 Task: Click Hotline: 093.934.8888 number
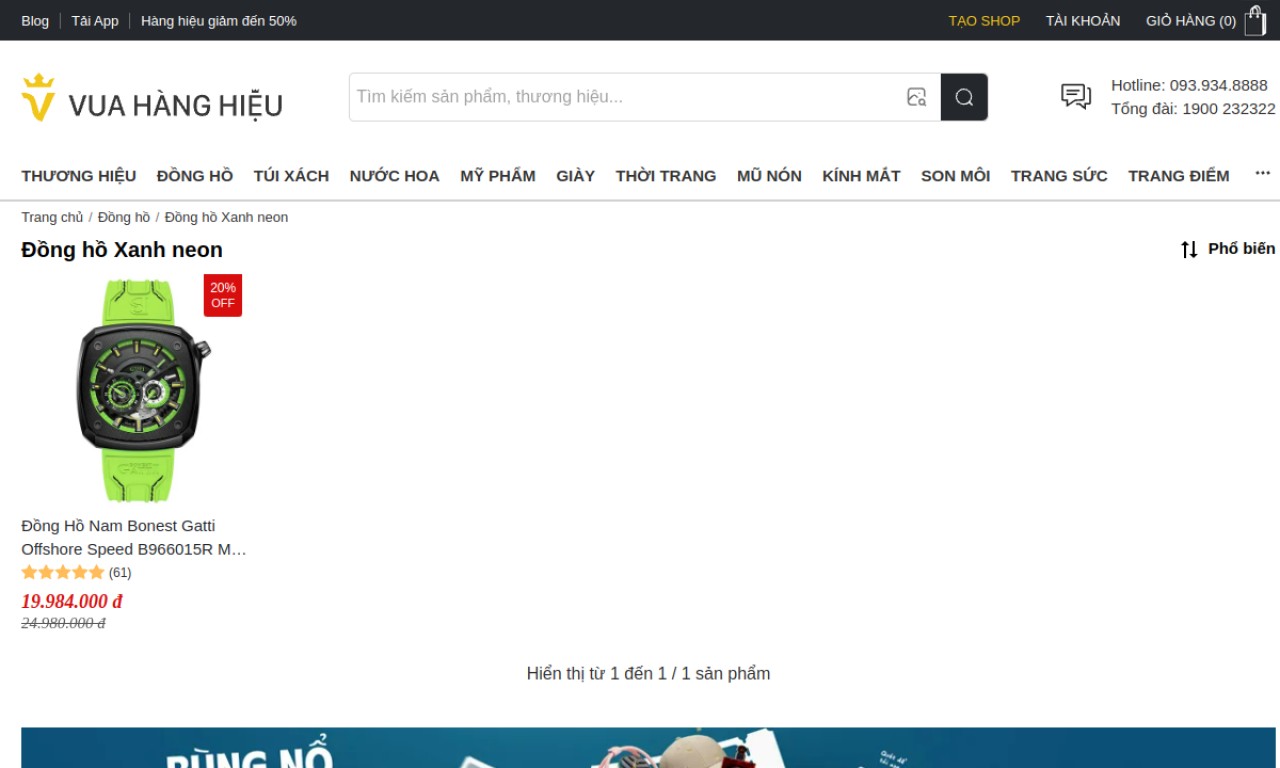coord(1189,85)
